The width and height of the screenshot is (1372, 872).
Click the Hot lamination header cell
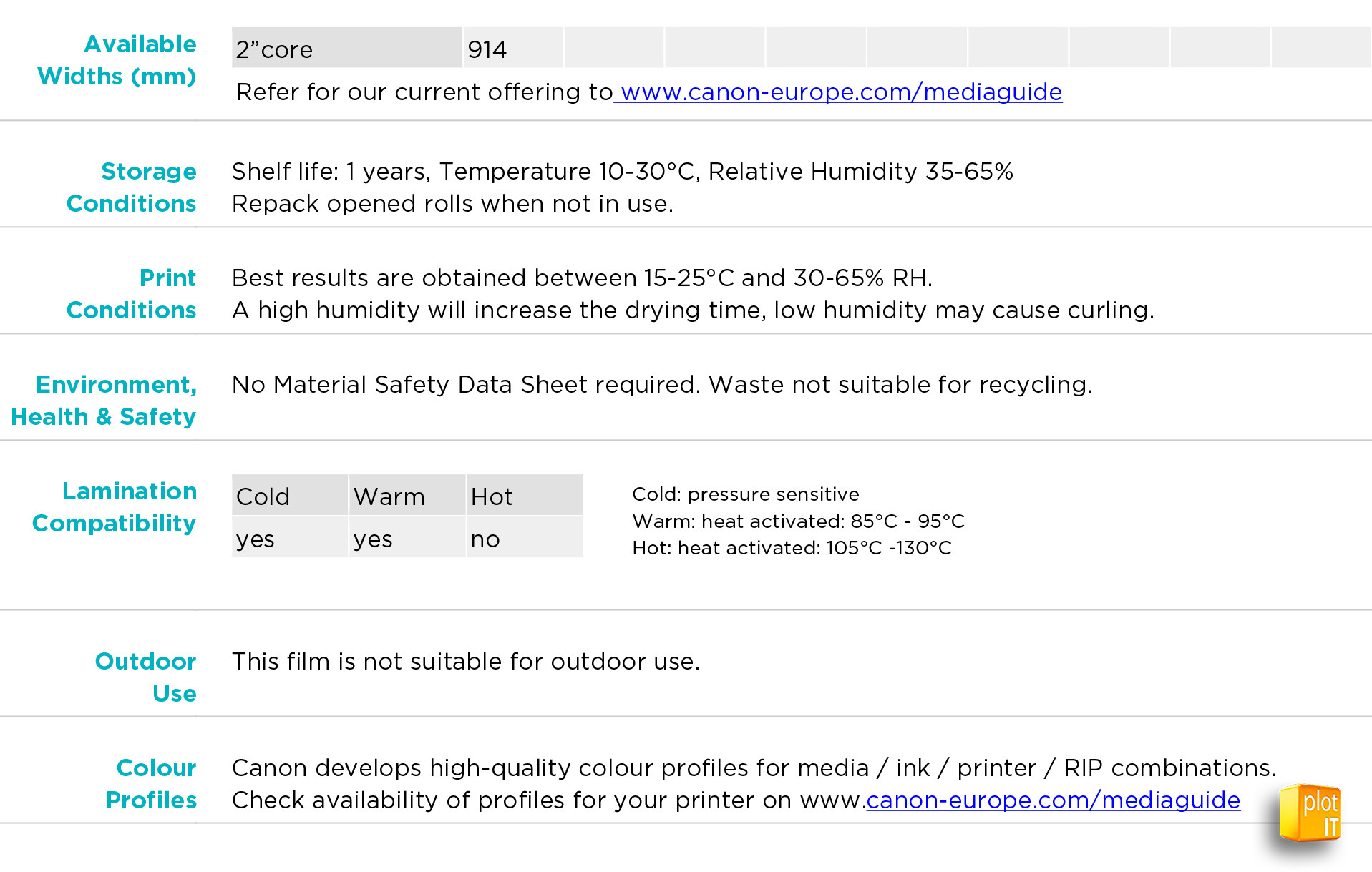[525, 495]
